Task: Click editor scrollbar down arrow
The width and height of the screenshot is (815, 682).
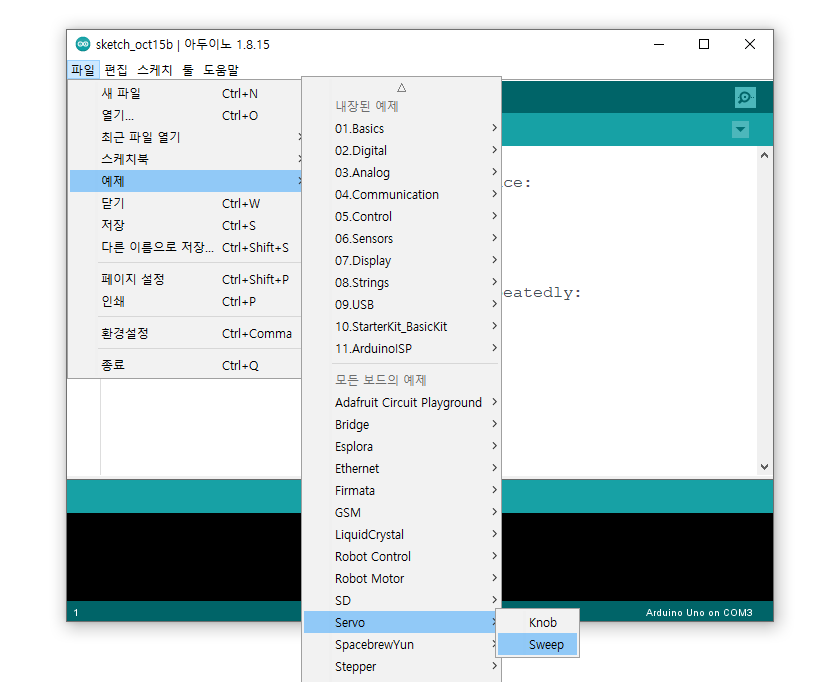Action: click(764, 466)
